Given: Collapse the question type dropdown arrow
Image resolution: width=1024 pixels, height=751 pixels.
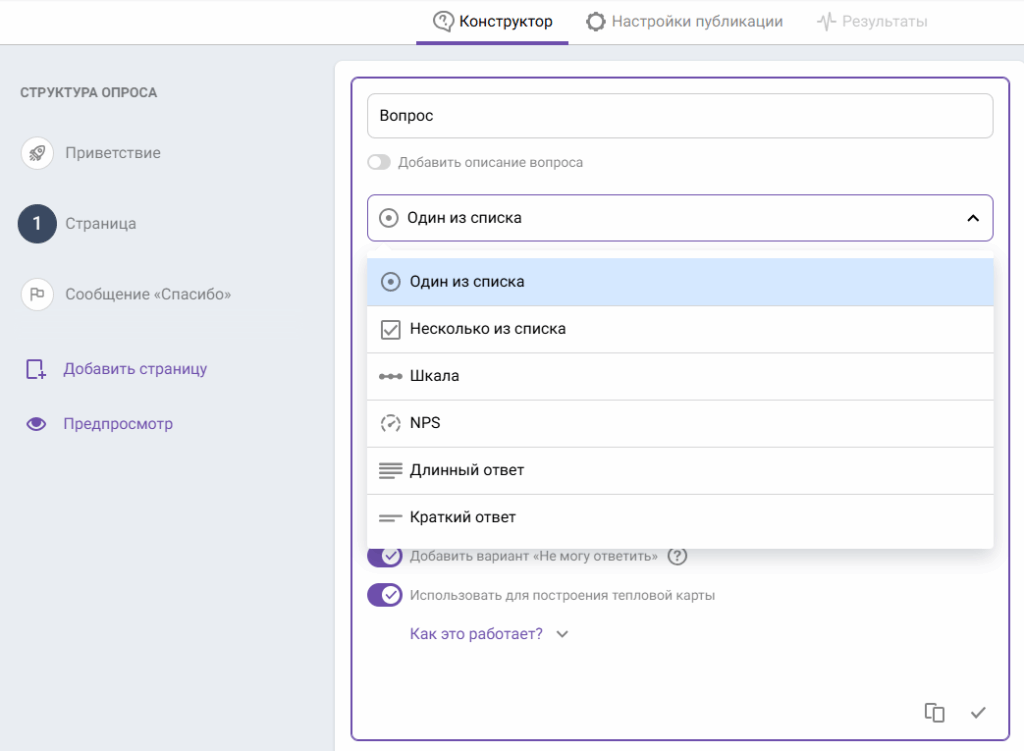Looking at the screenshot, I should (x=972, y=218).
